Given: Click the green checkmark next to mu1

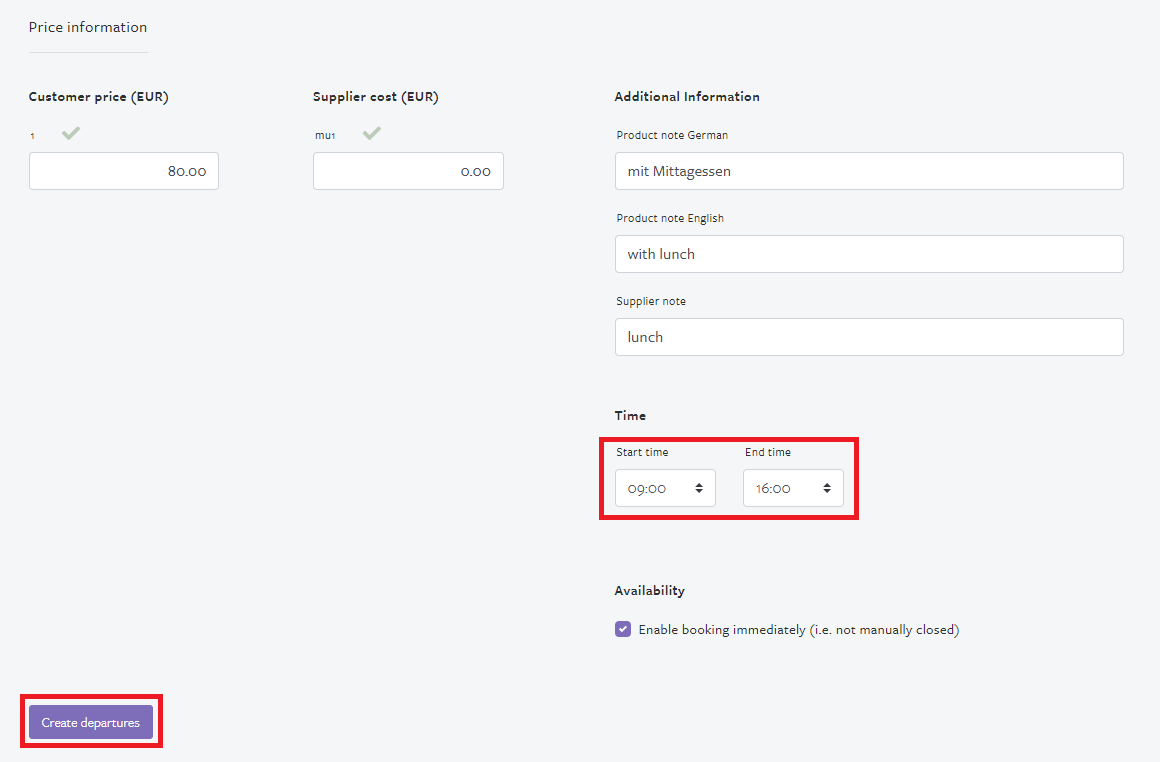Looking at the screenshot, I should pos(372,133).
